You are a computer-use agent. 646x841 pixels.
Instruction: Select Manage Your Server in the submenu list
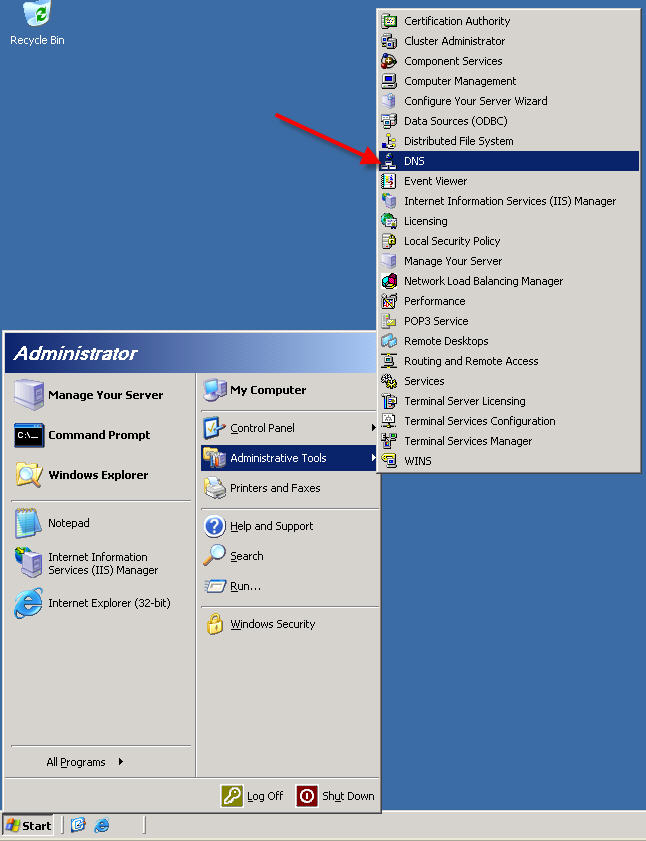tap(509, 261)
